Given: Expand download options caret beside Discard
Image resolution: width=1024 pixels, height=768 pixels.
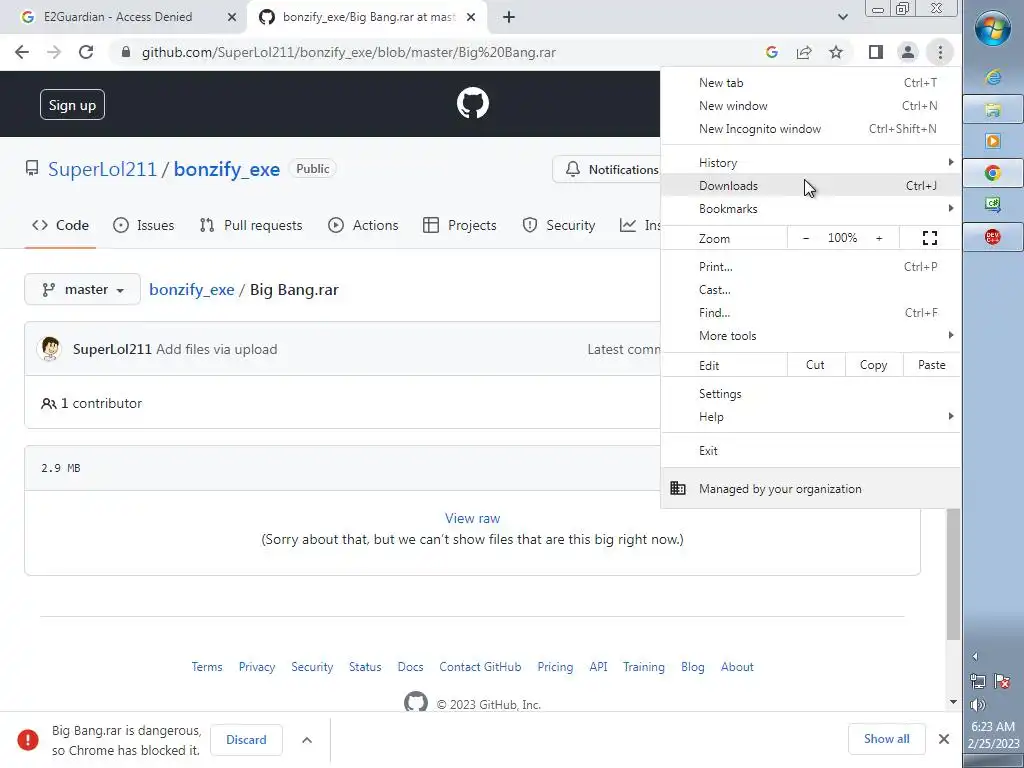Looking at the screenshot, I should coord(307,740).
